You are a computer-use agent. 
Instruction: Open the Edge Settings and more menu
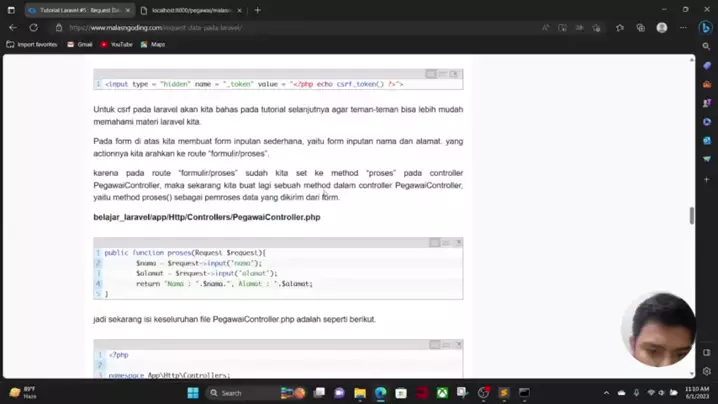tap(681, 28)
